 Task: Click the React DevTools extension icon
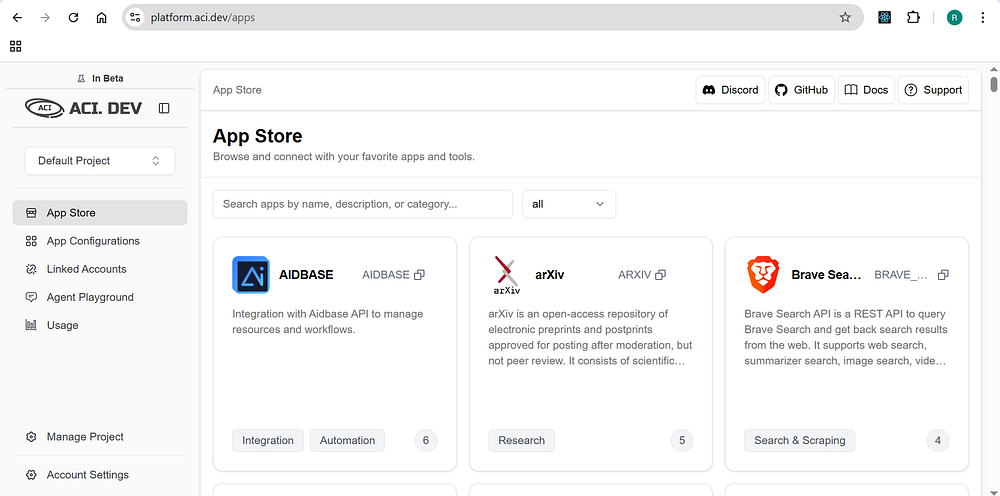click(884, 17)
